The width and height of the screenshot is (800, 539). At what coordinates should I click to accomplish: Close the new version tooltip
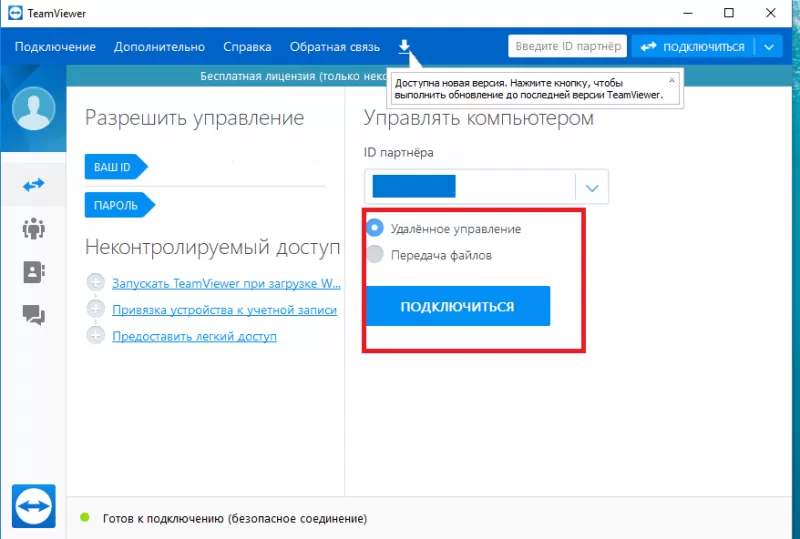click(672, 80)
